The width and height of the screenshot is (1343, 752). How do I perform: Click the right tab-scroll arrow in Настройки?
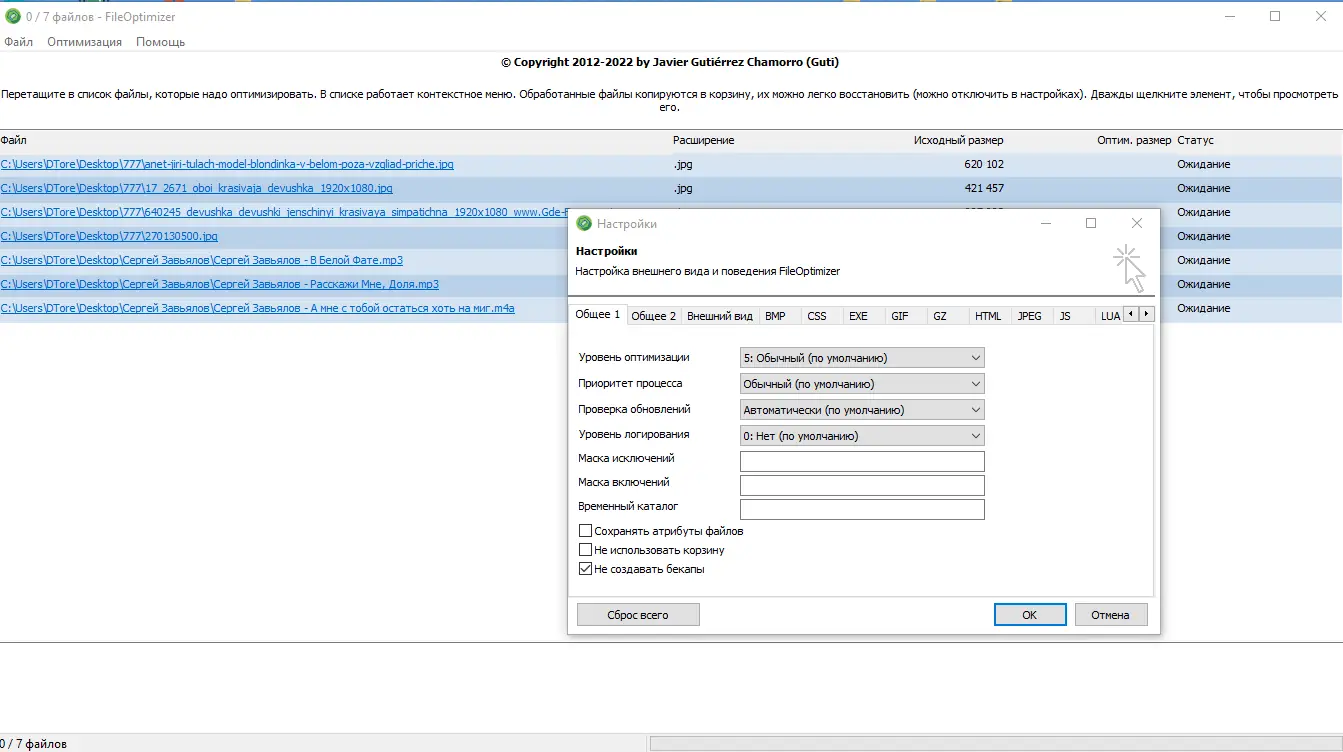coord(1146,314)
